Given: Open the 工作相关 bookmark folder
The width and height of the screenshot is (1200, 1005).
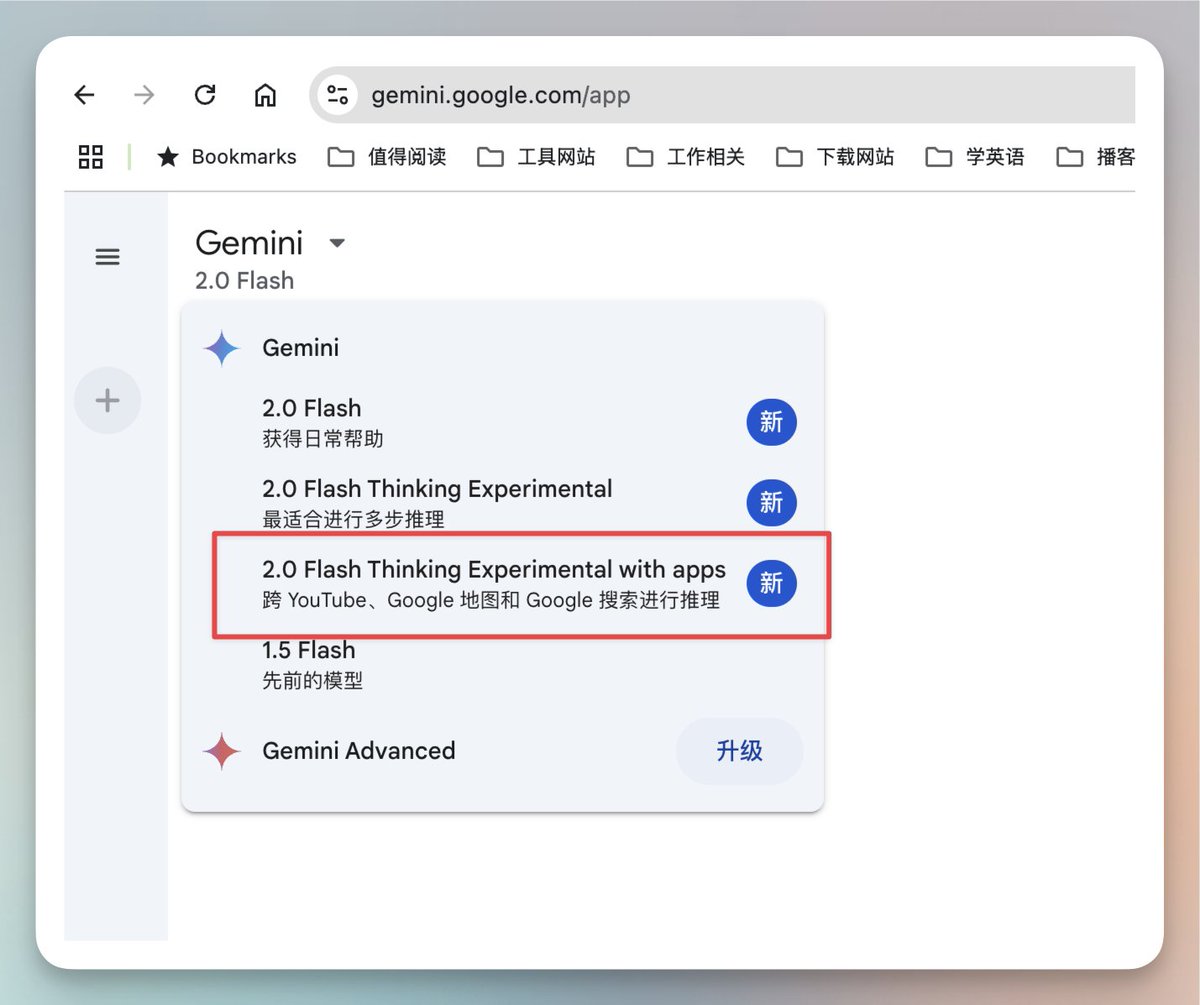Looking at the screenshot, I should pos(685,156).
